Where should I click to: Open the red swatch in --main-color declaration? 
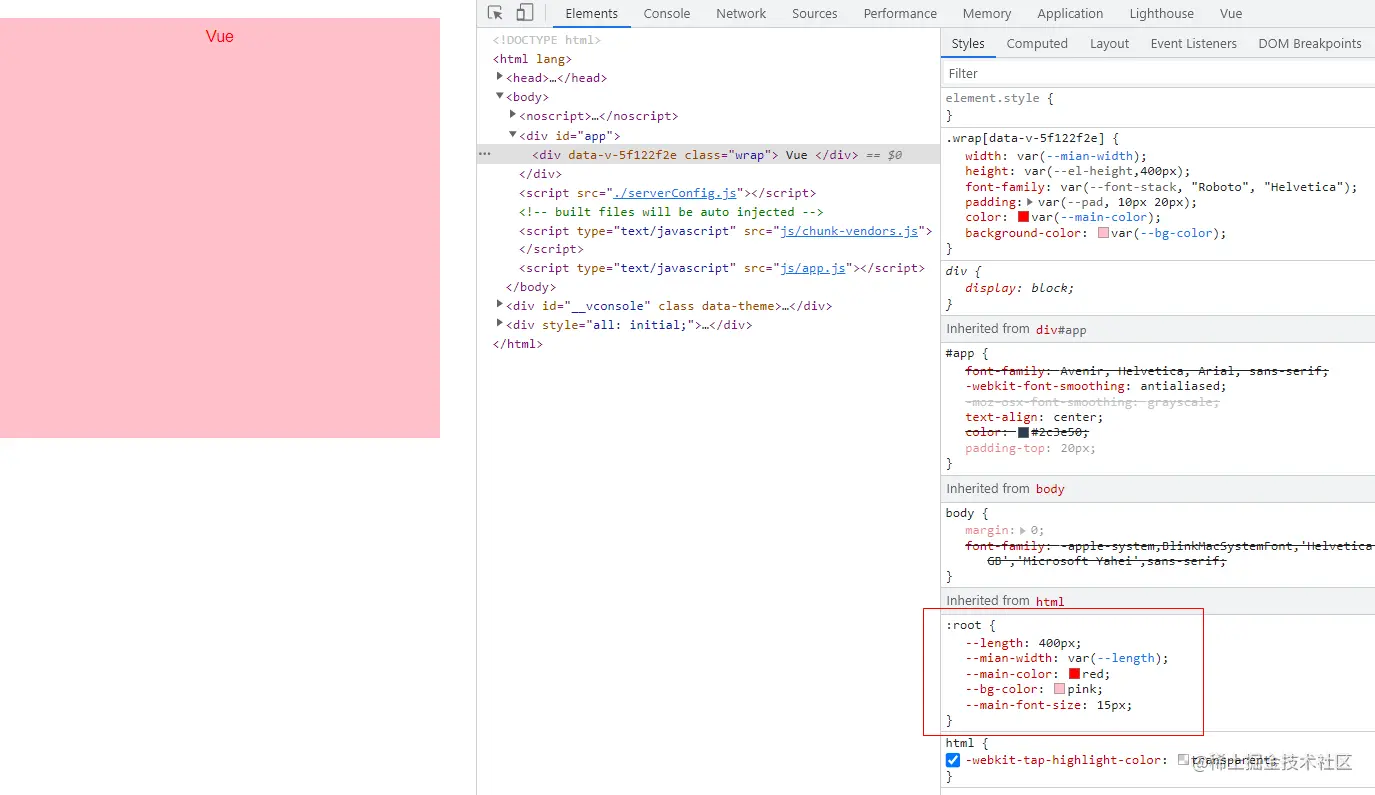pos(1074,674)
